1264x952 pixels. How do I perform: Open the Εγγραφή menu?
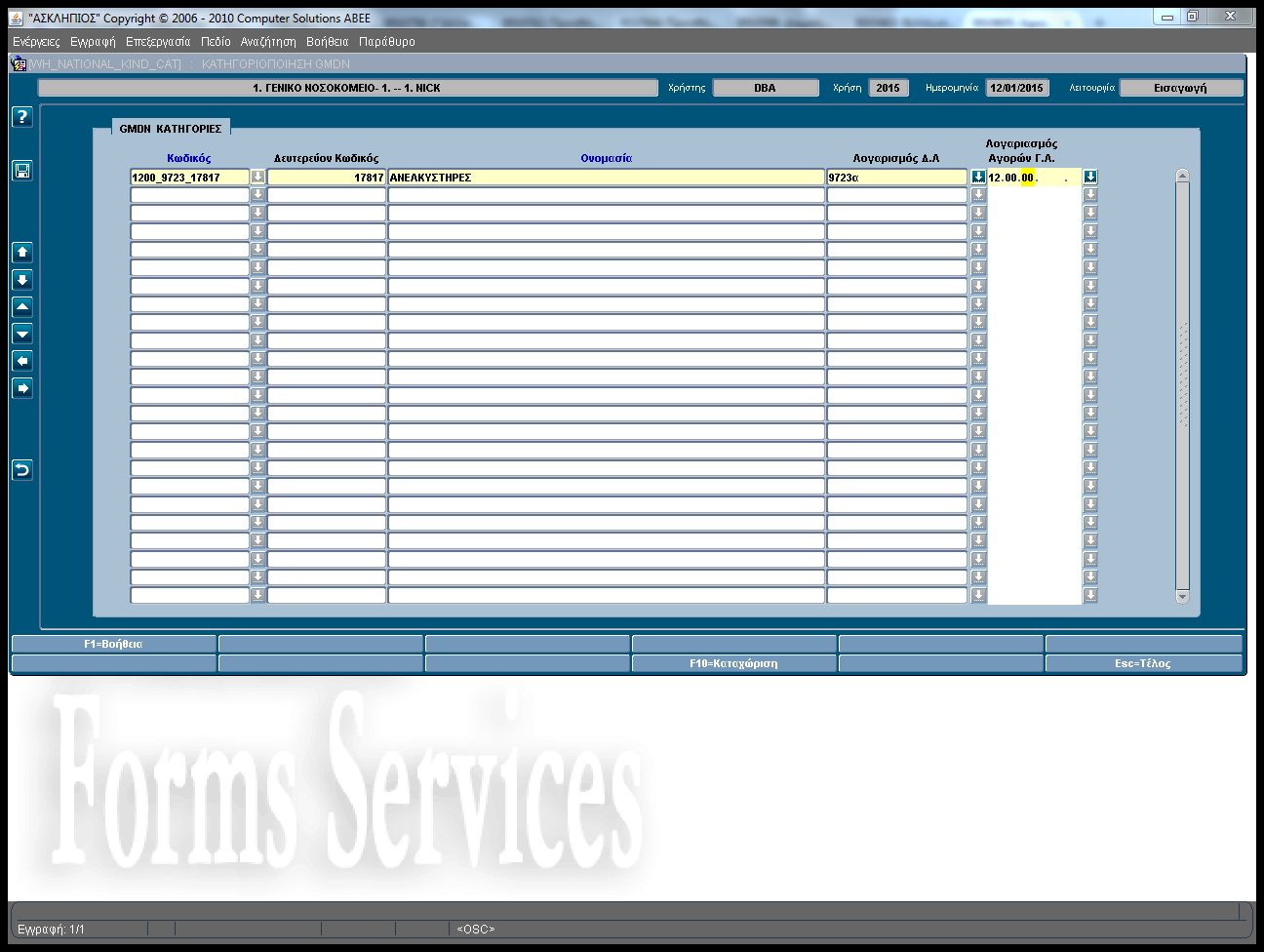click(x=93, y=42)
